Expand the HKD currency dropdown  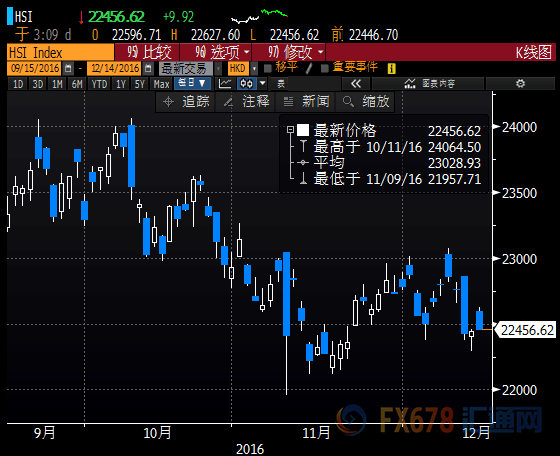coord(254,68)
